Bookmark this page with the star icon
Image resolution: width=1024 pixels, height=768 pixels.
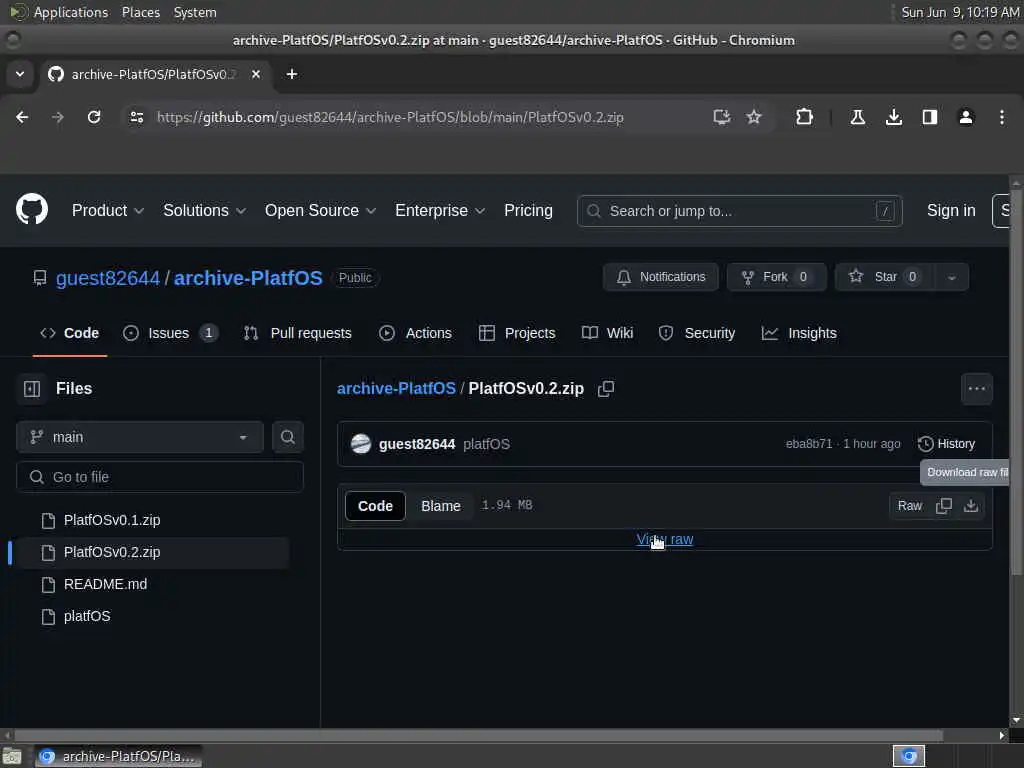(754, 117)
